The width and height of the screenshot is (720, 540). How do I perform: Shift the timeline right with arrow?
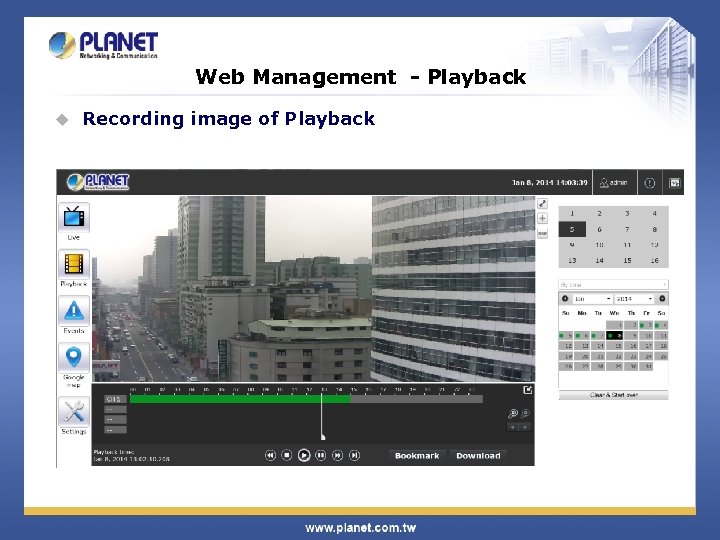(525, 427)
